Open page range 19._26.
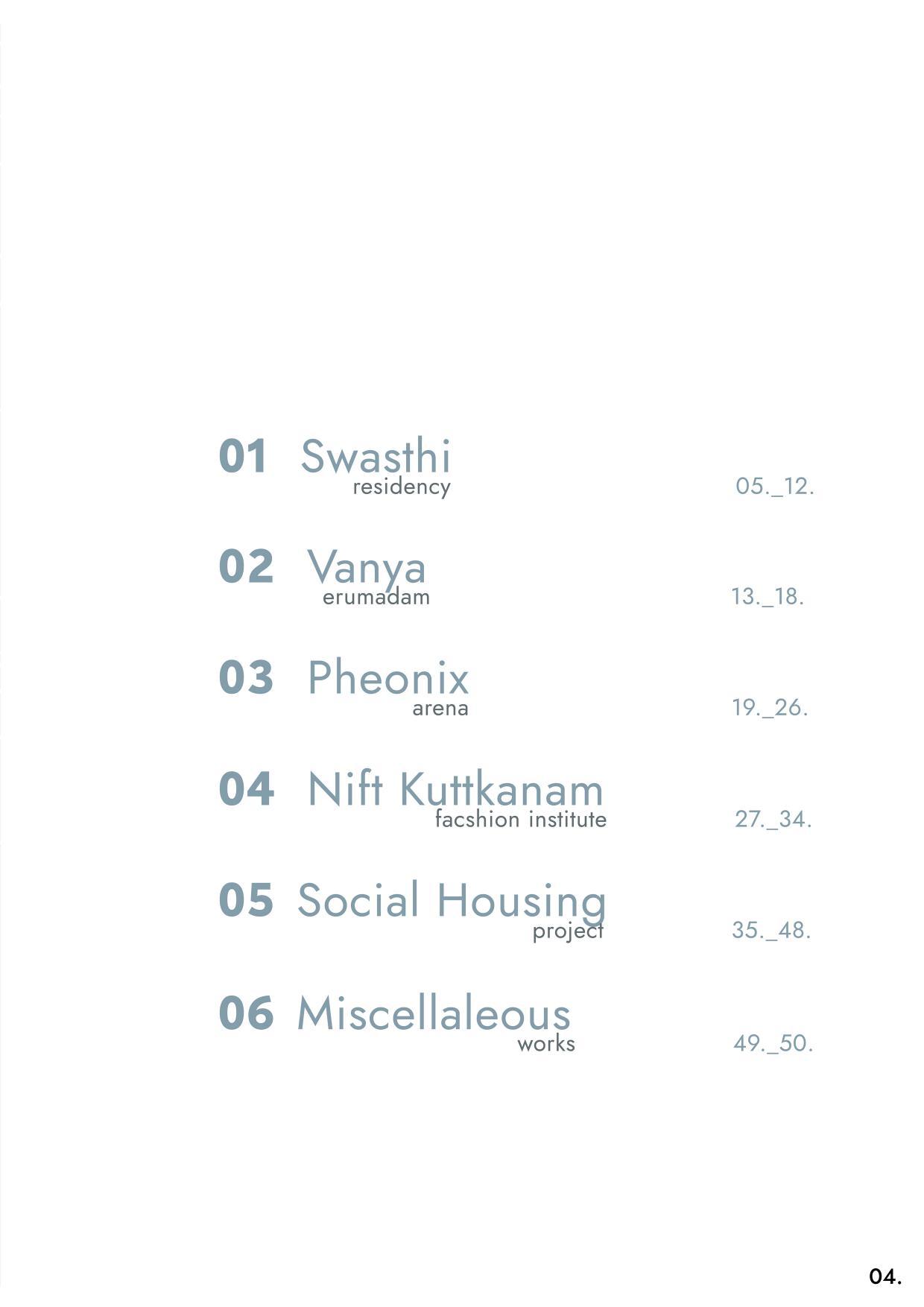 pos(770,708)
